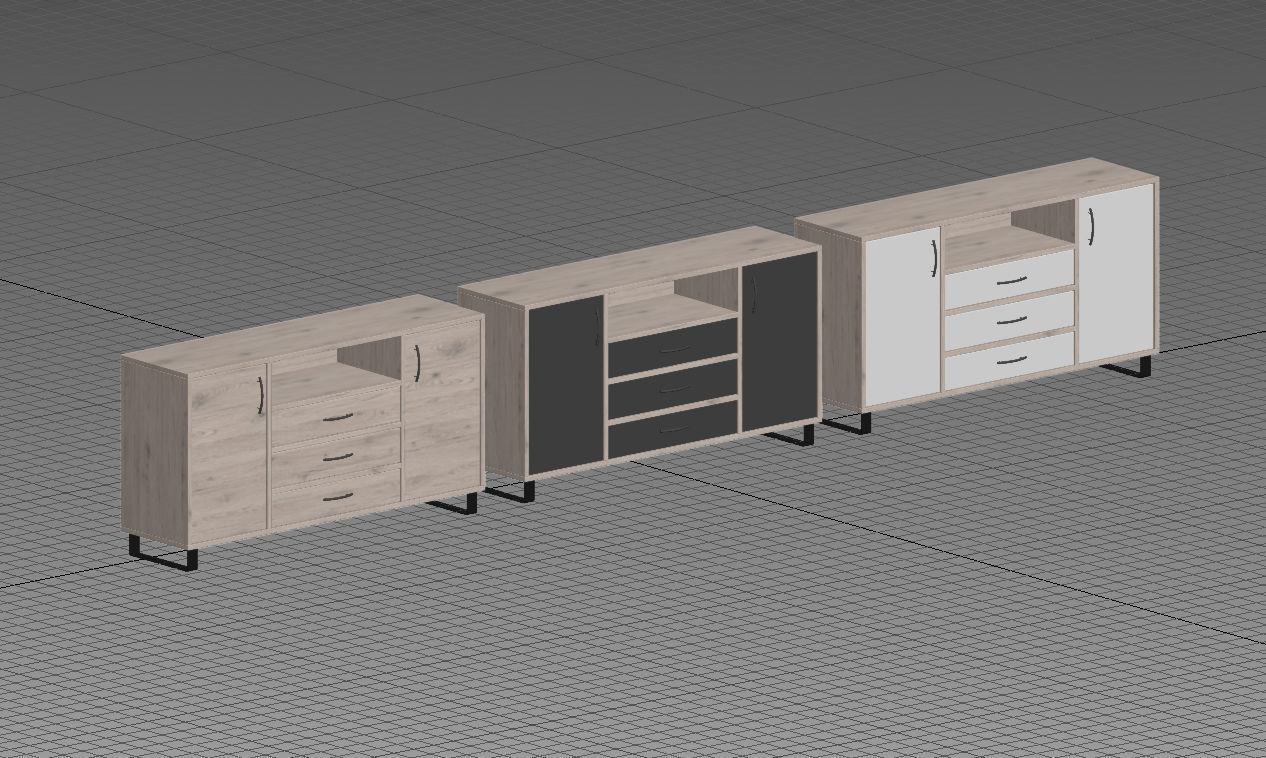The image size is (1266, 758).
Task: Select the black sideboard's left door
Action: point(566,383)
